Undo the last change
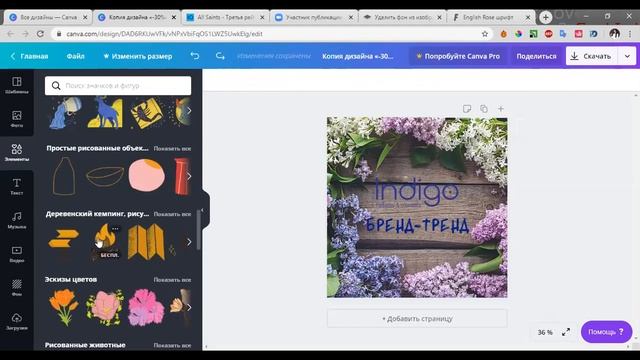Viewport: 640px width, 360px height. (x=195, y=56)
